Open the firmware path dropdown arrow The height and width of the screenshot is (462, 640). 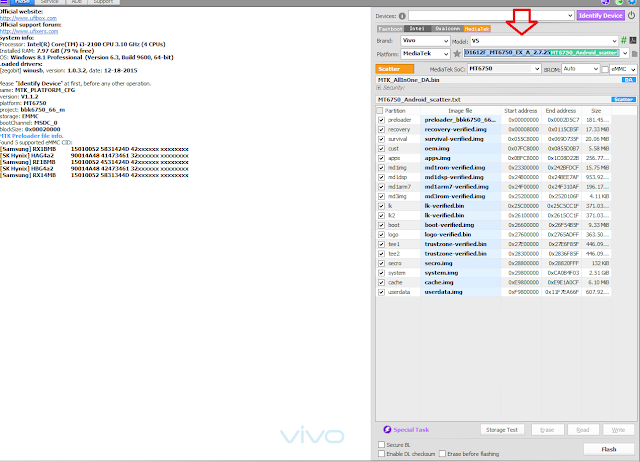[624, 53]
